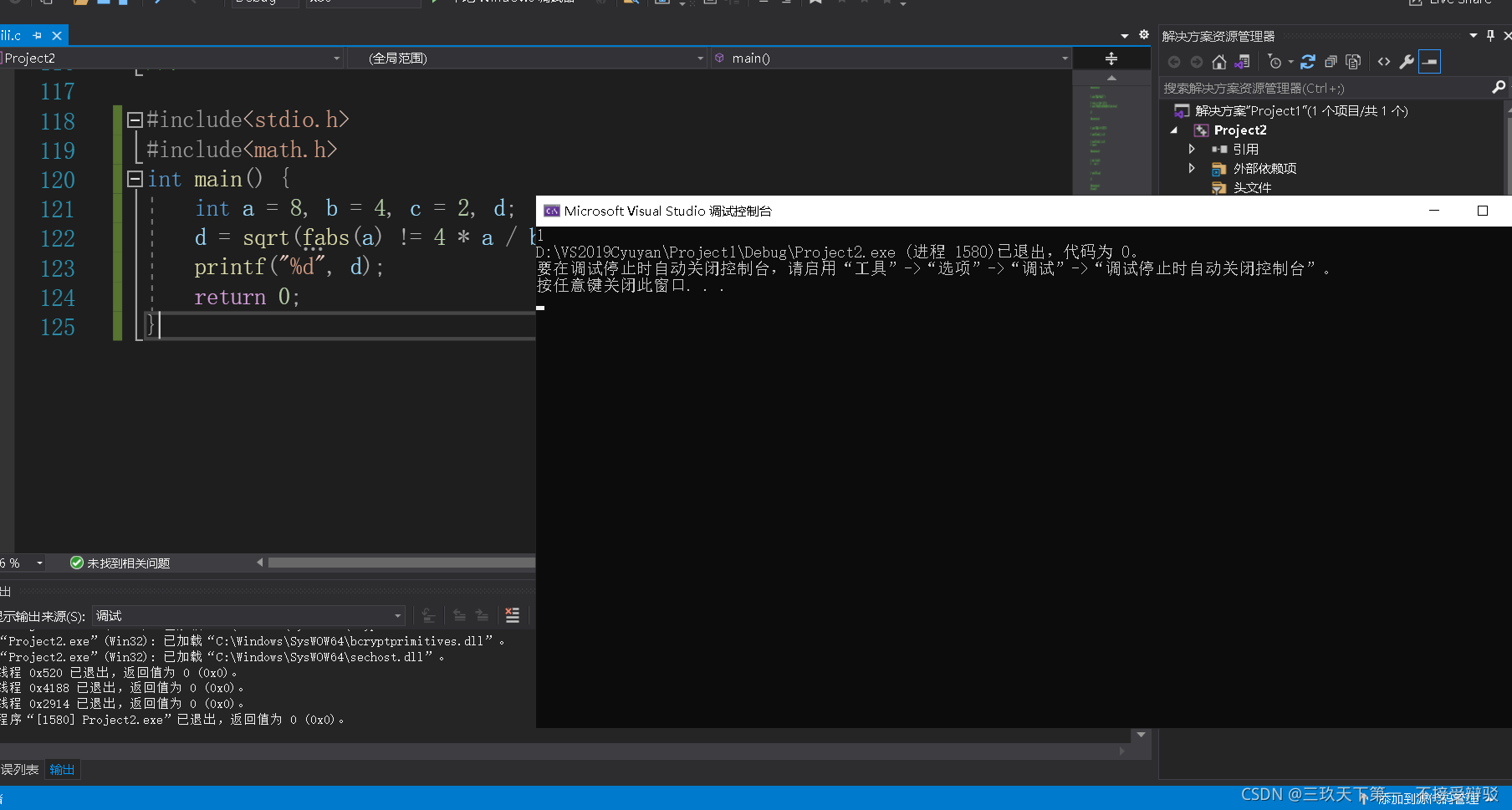1512x810 pixels.
Task: Switch to the 输出 tab
Action: 62,770
